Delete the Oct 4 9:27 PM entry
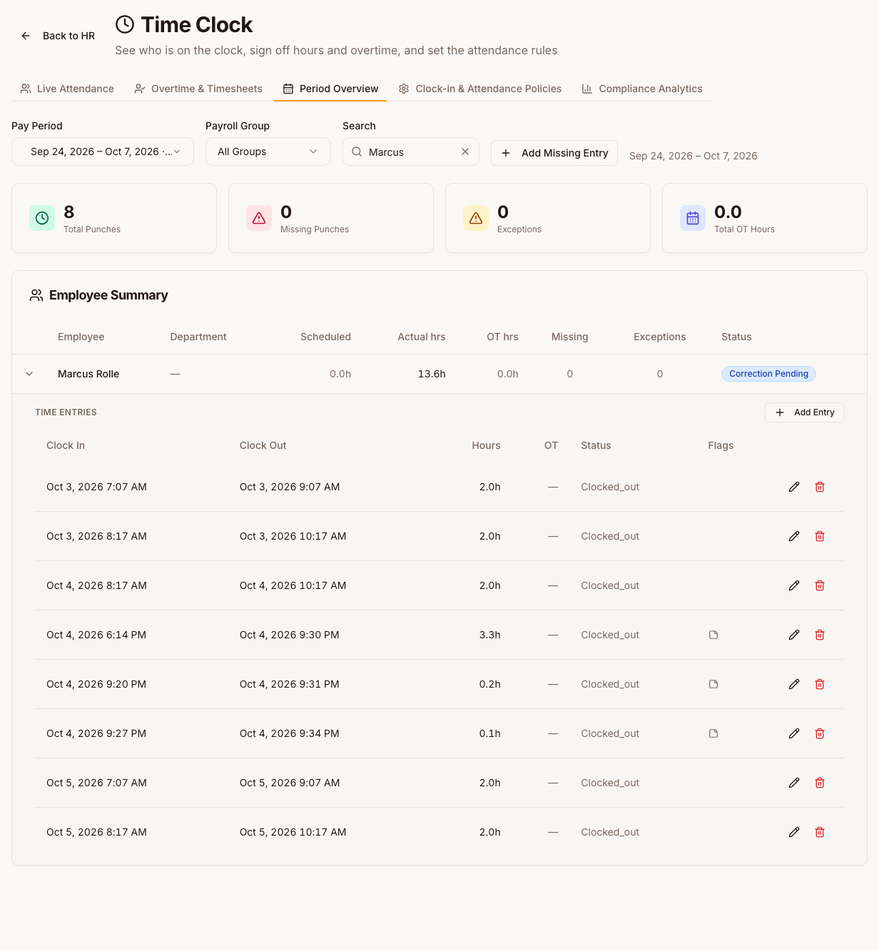Image resolution: width=879 pixels, height=950 pixels. coord(820,734)
